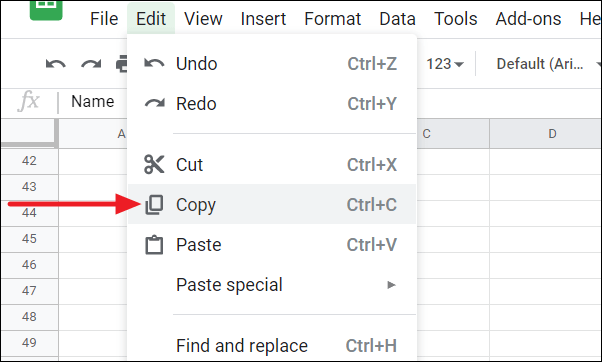Open the Insert menu
This screenshot has width=602, height=362.
(263, 18)
